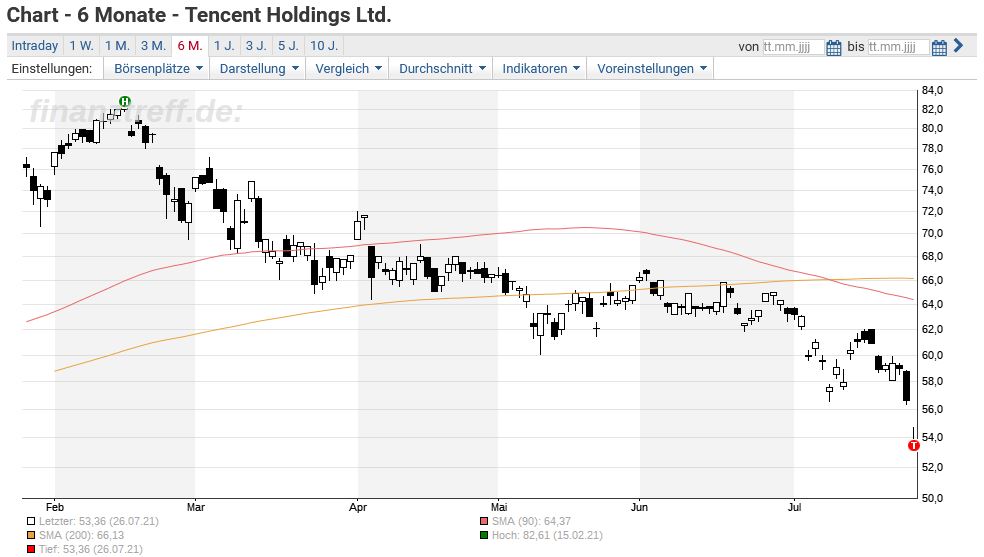Image resolution: width=984 pixels, height=557 pixels.
Task: Click the green Hoch legend swatch
Action: point(483,536)
